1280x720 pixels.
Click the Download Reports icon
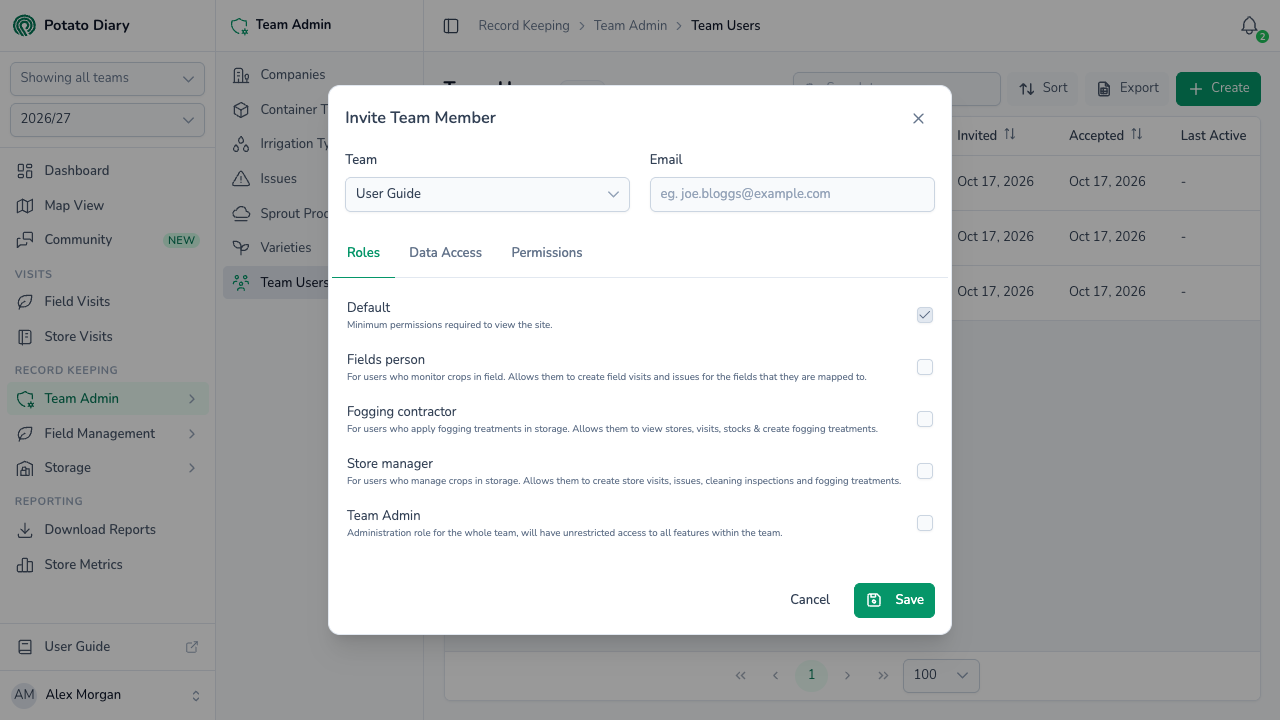(26, 530)
